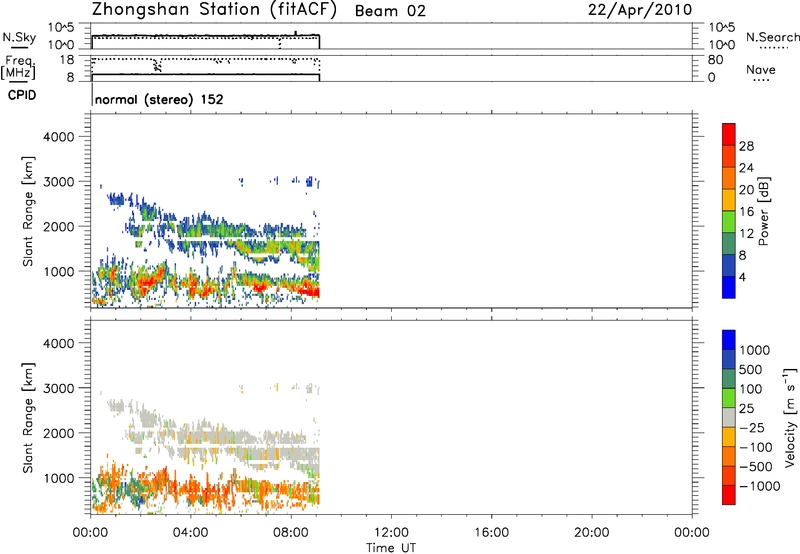This screenshot has height=554, width=800.
Task: Select the gray -25 to 25 velocity segment
Action: tap(729, 417)
